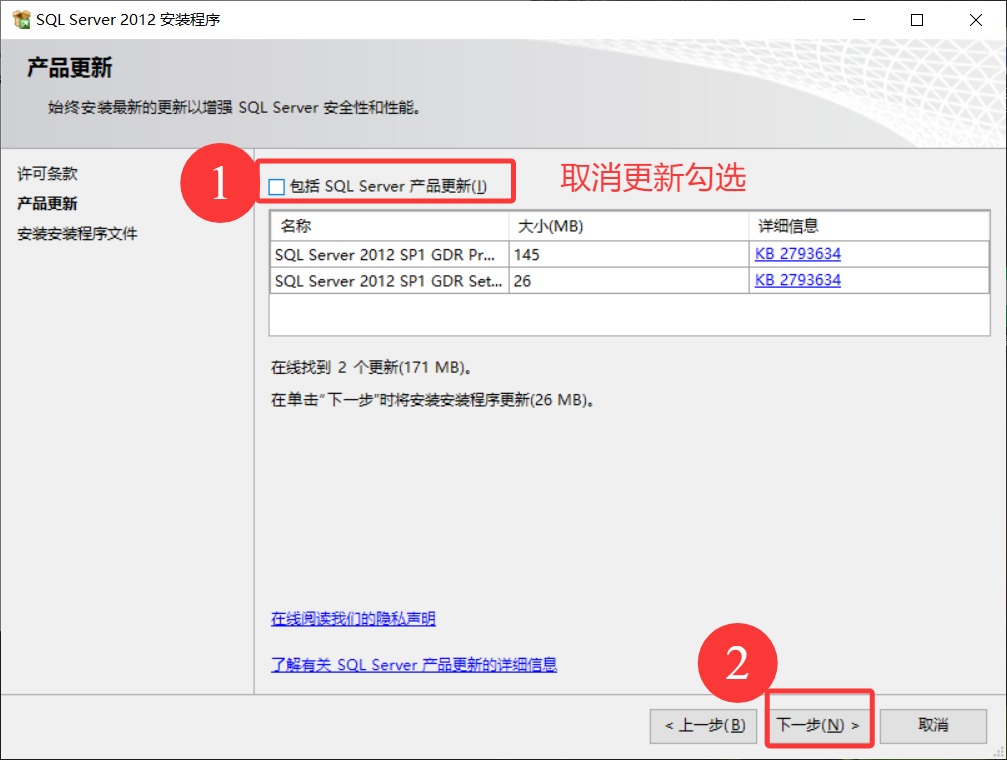
Task: Open the online privacy statement link
Action: coord(353,618)
